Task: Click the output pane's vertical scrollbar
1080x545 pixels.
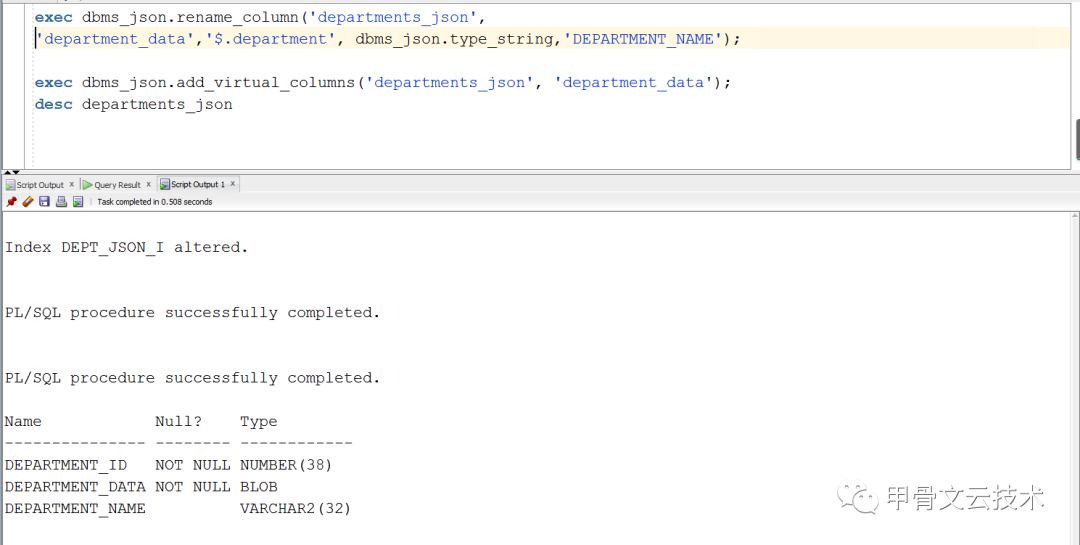Action: tap(1075, 378)
